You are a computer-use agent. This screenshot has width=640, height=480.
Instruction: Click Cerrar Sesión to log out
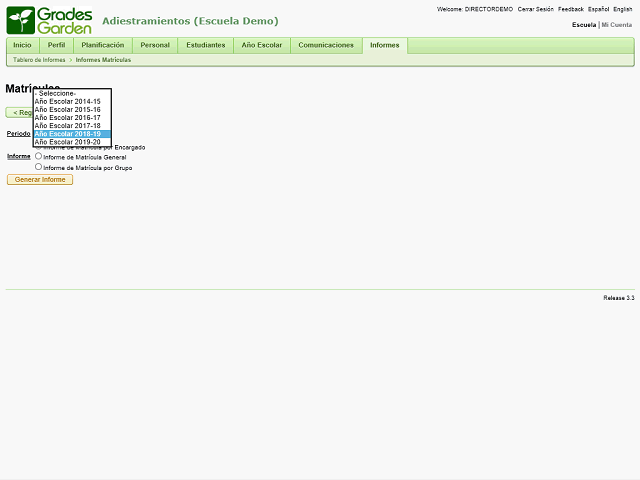535,9
